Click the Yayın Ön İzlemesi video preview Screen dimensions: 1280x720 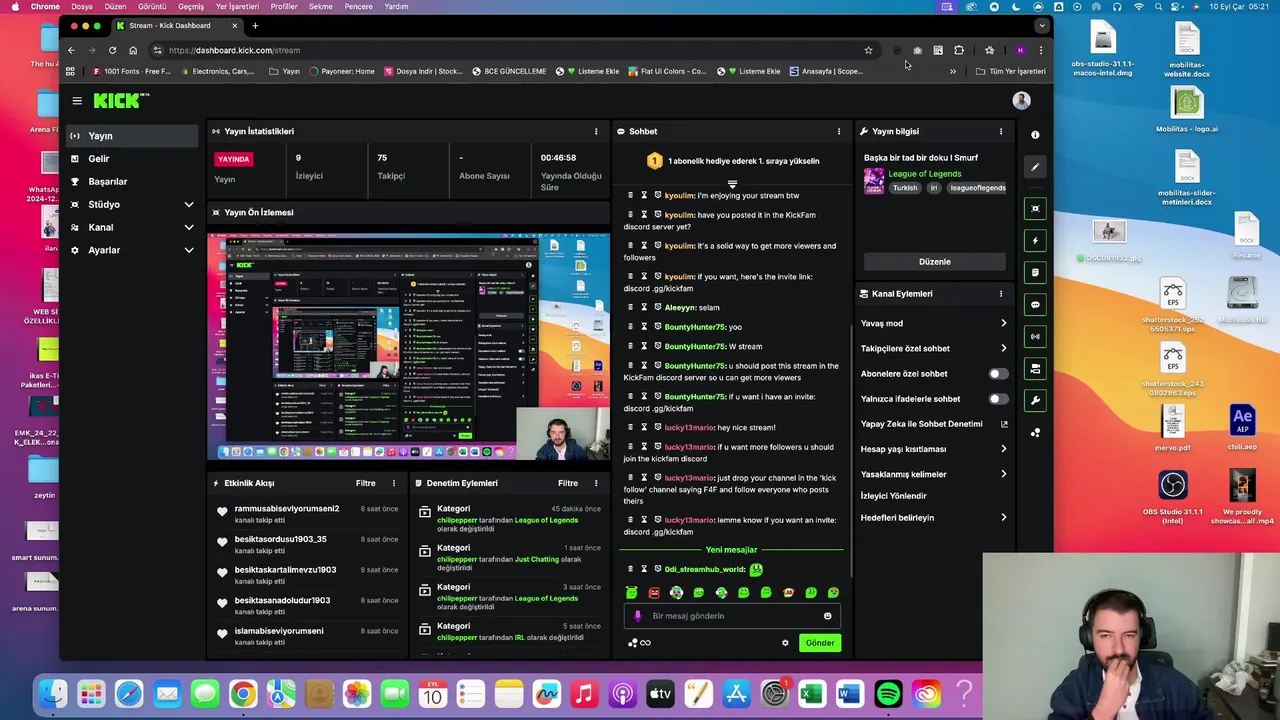click(x=408, y=346)
